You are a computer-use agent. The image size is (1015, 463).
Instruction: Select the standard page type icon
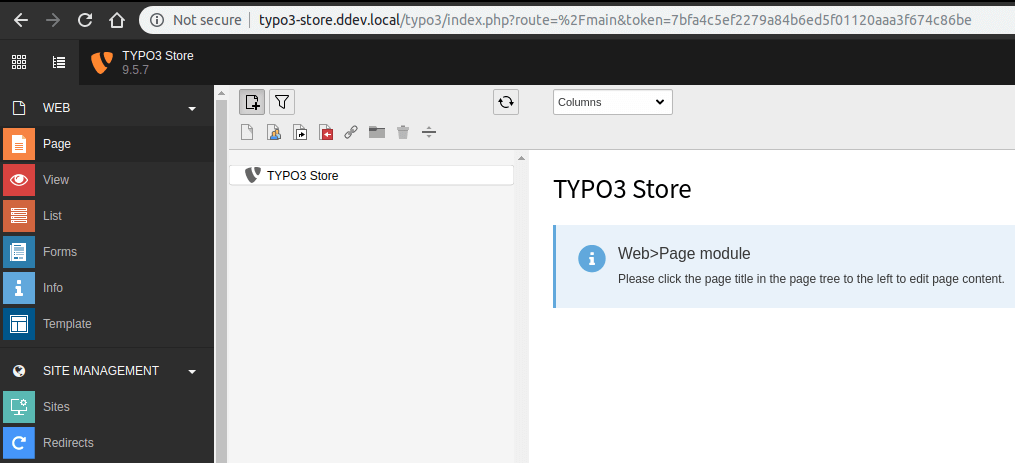coord(247,132)
